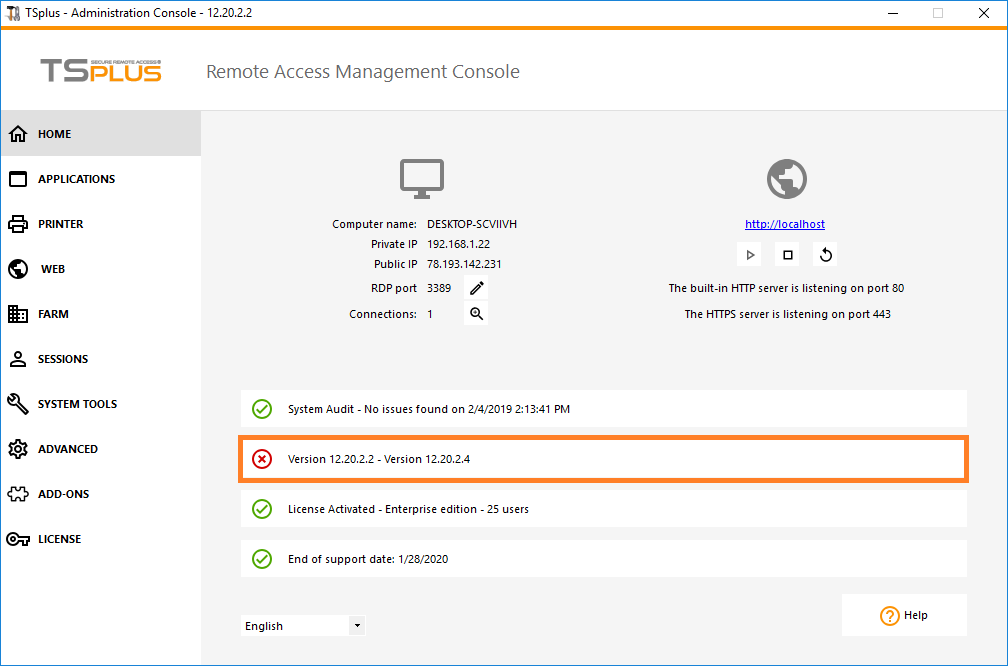1008x666 pixels.
Task: Open the FARM section label
Action: 53,314
